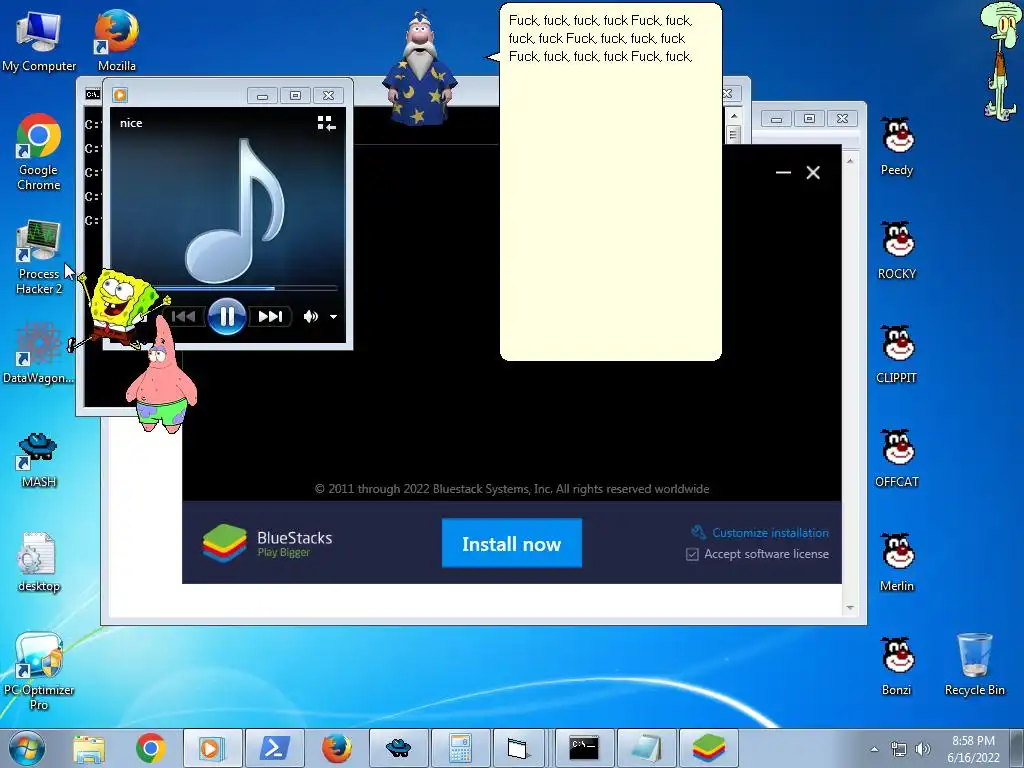Click the scroll down arrow of the back window
Screen dimensions: 1024x768
click(x=850, y=608)
